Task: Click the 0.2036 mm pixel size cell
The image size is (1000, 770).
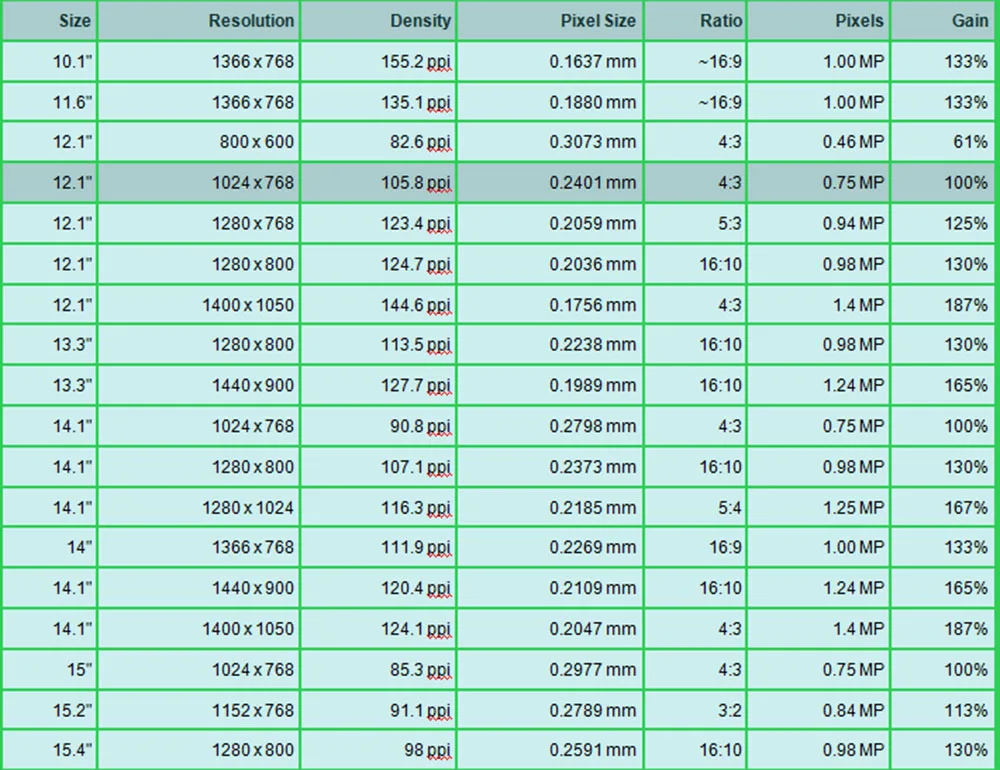Action: tap(550, 264)
